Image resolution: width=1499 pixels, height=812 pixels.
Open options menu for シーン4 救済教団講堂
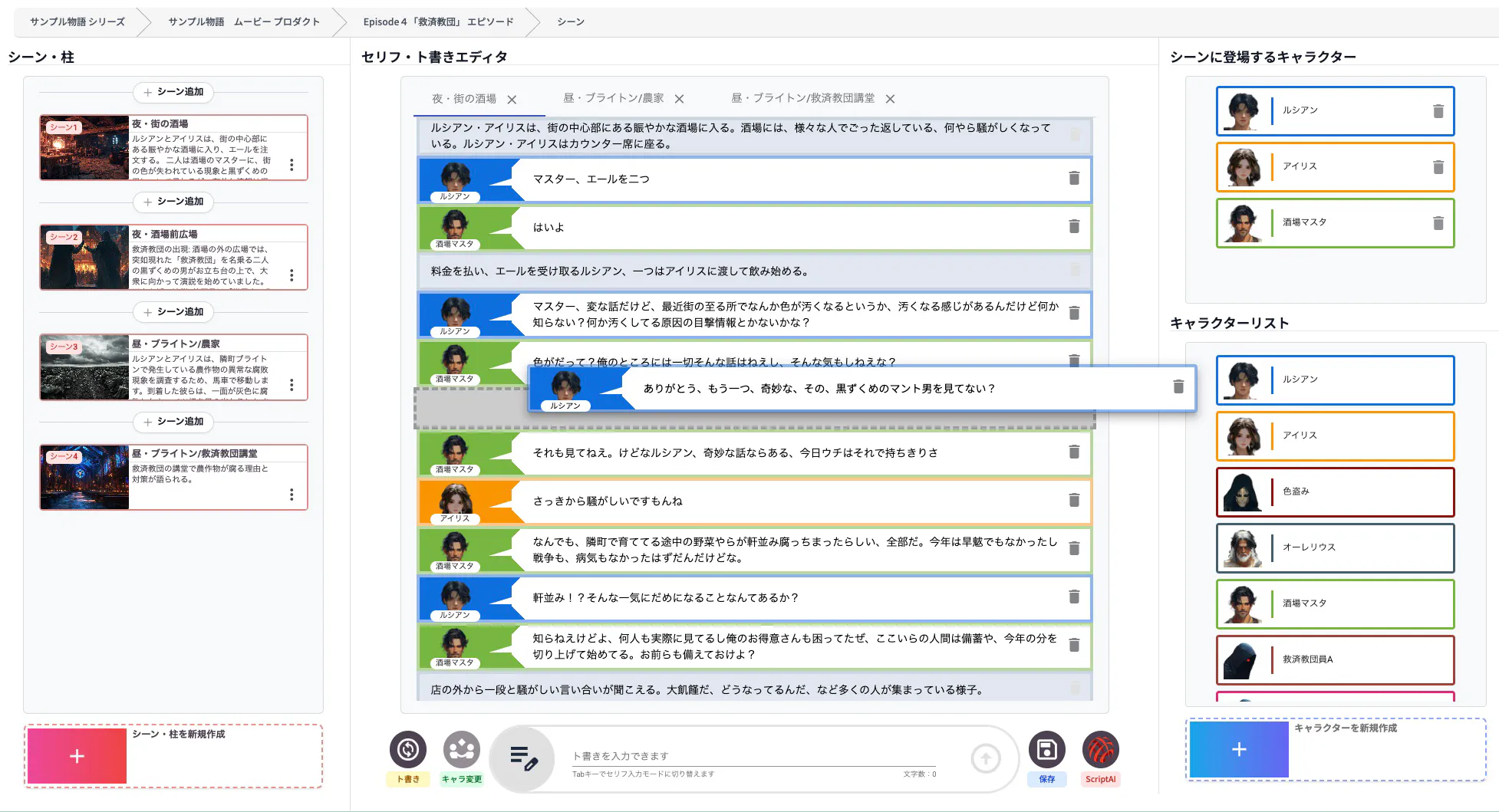[x=292, y=495]
